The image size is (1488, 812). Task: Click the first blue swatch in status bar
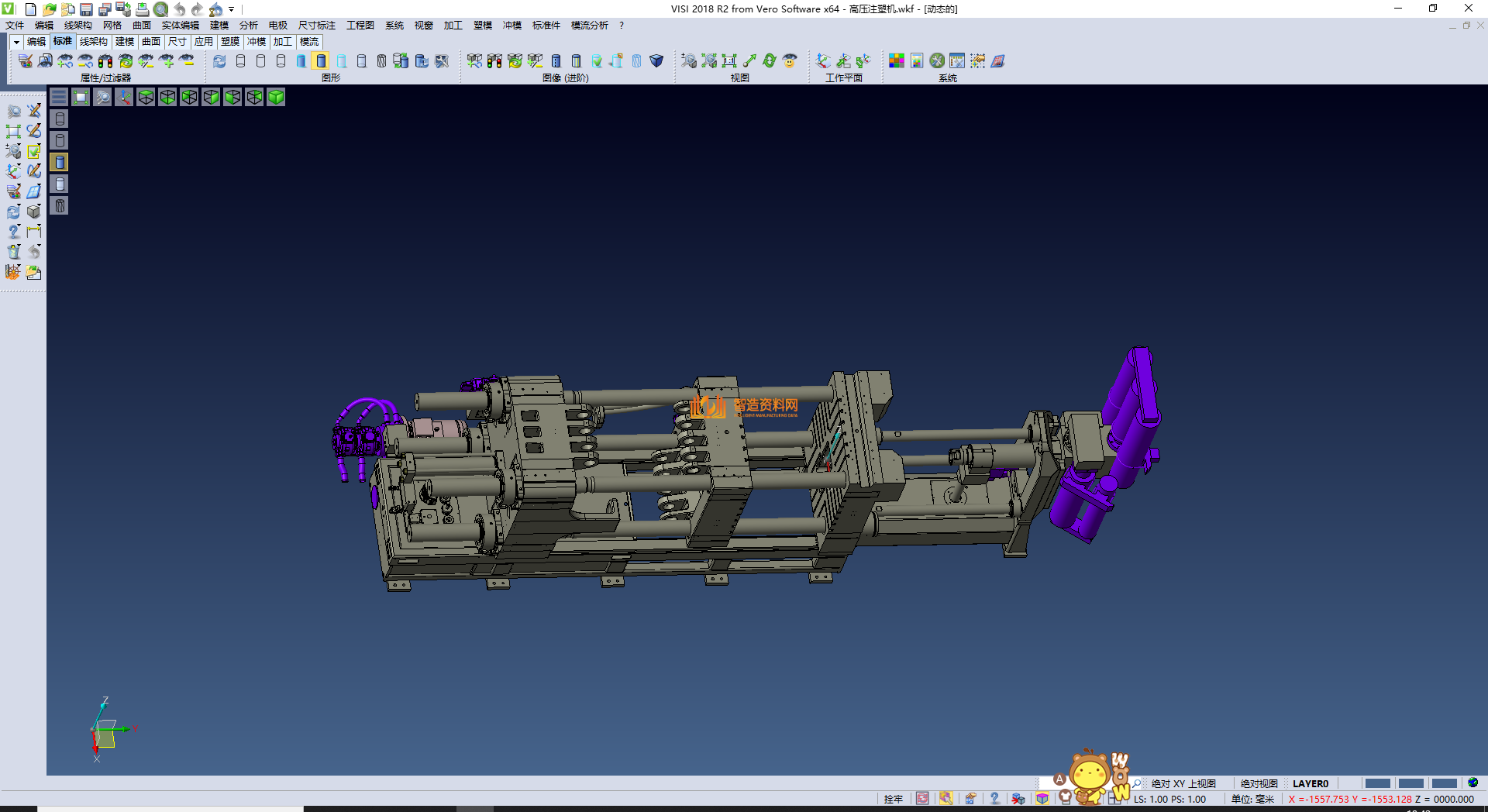point(1377,783)
